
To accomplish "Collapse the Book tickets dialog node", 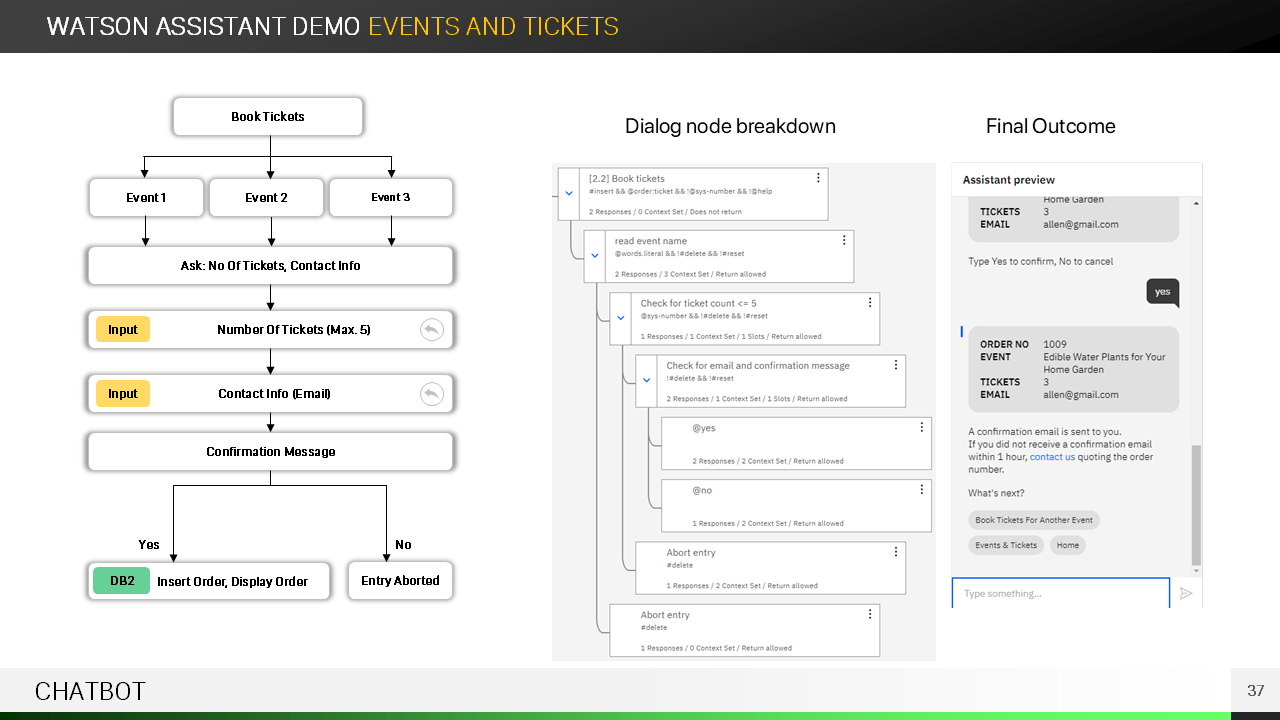I will click(x=569, y=193).
